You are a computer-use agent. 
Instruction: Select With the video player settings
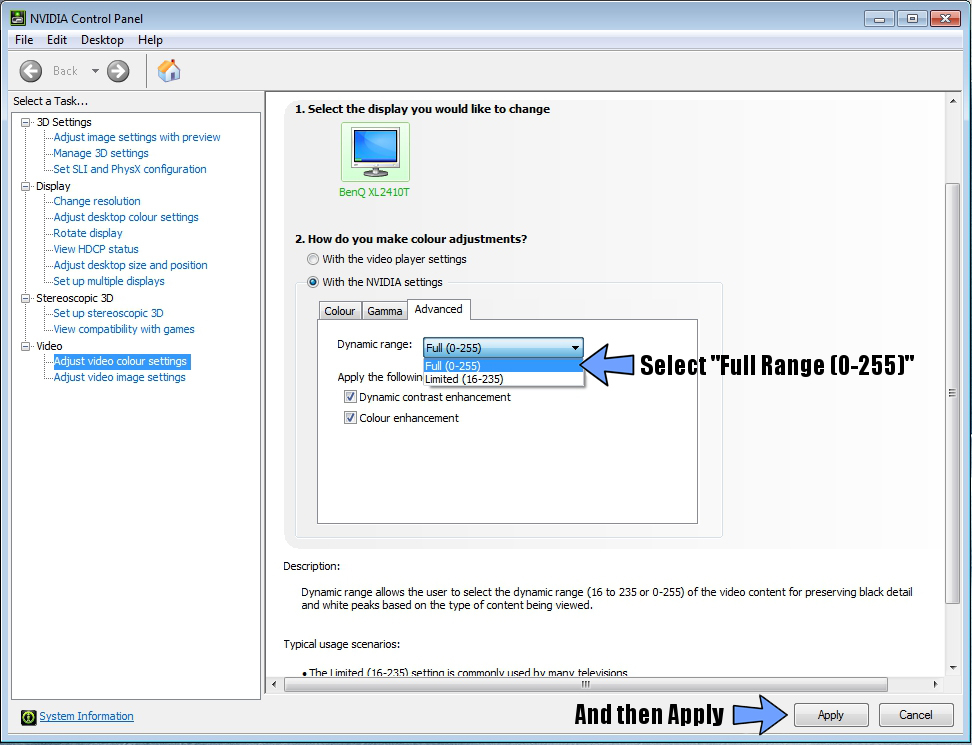click(313, 259)
